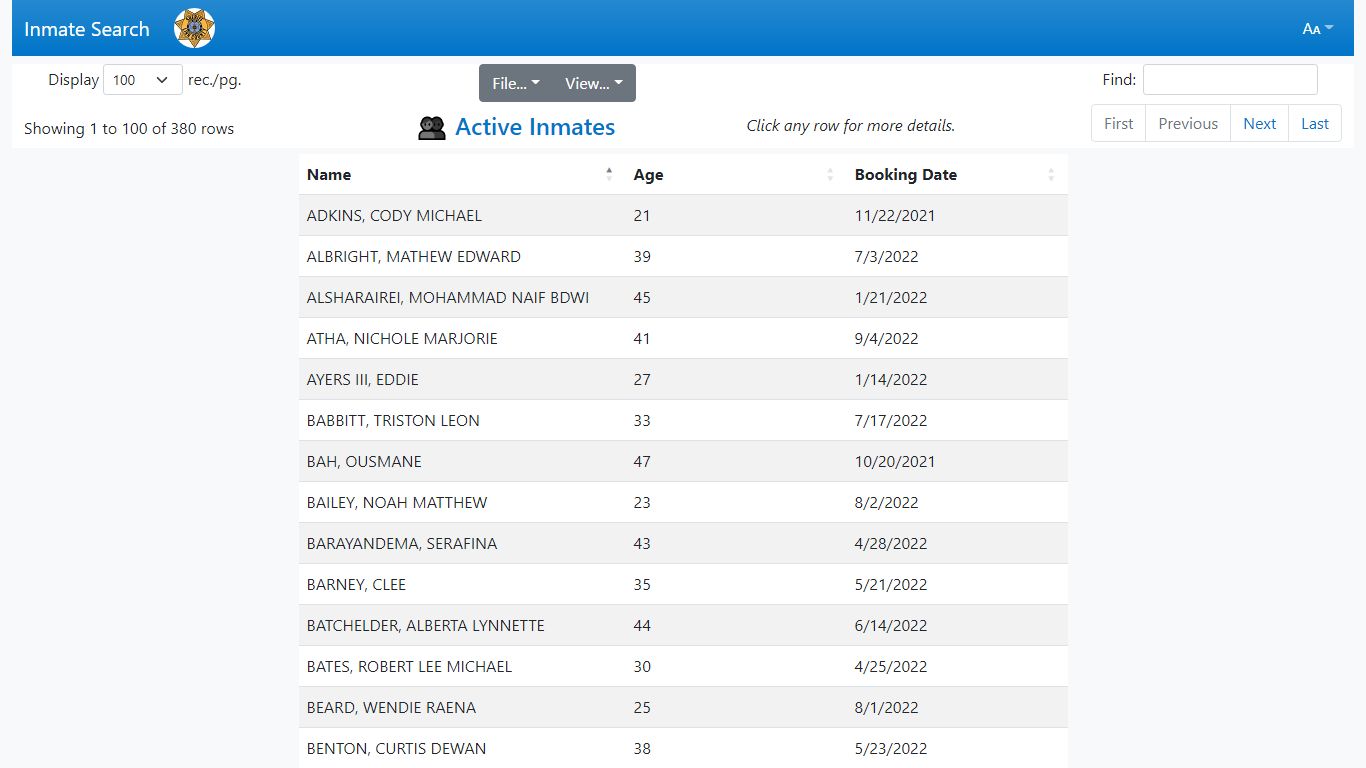Select the BARAYANDEMA, SERAFINA row
Screen dimensions: 1366x768
(x=683, y=543)
